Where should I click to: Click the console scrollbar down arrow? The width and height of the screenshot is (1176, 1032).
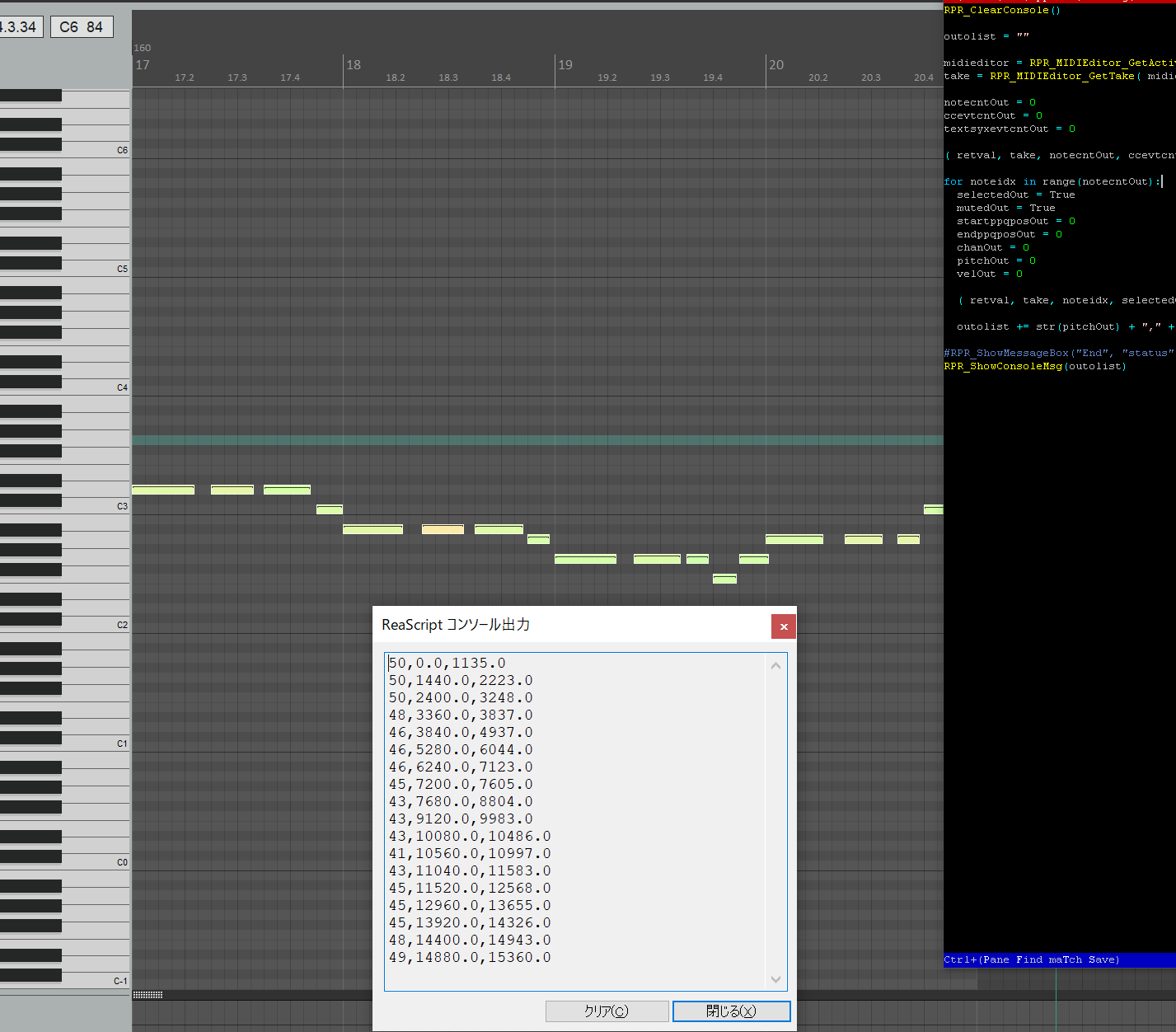(x=775, y=979)
